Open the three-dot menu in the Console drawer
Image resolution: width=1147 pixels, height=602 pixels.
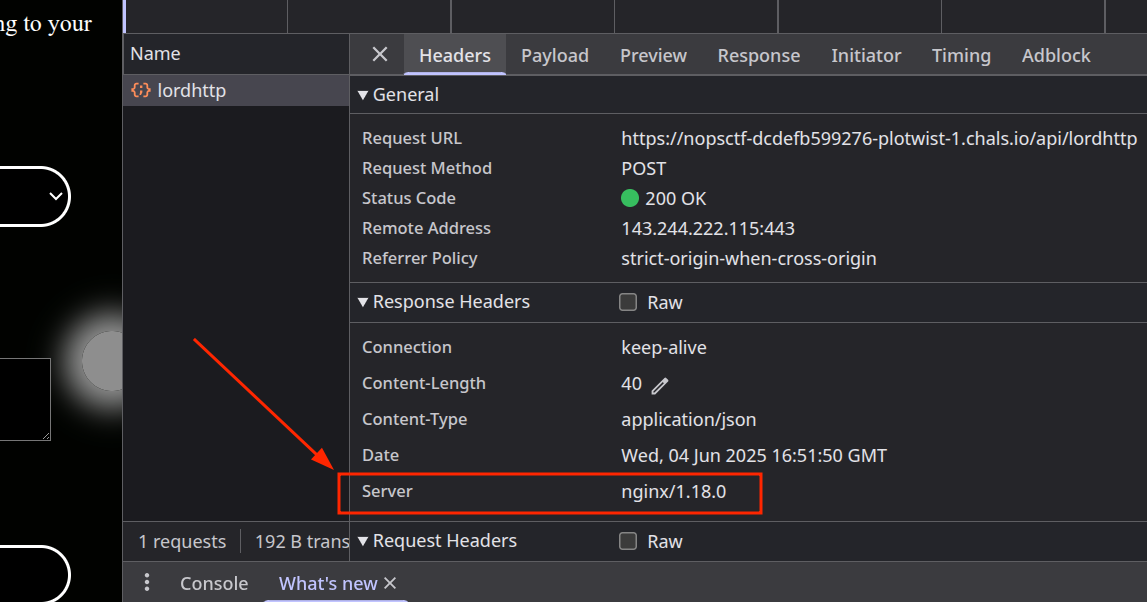(x=146, y=582)
